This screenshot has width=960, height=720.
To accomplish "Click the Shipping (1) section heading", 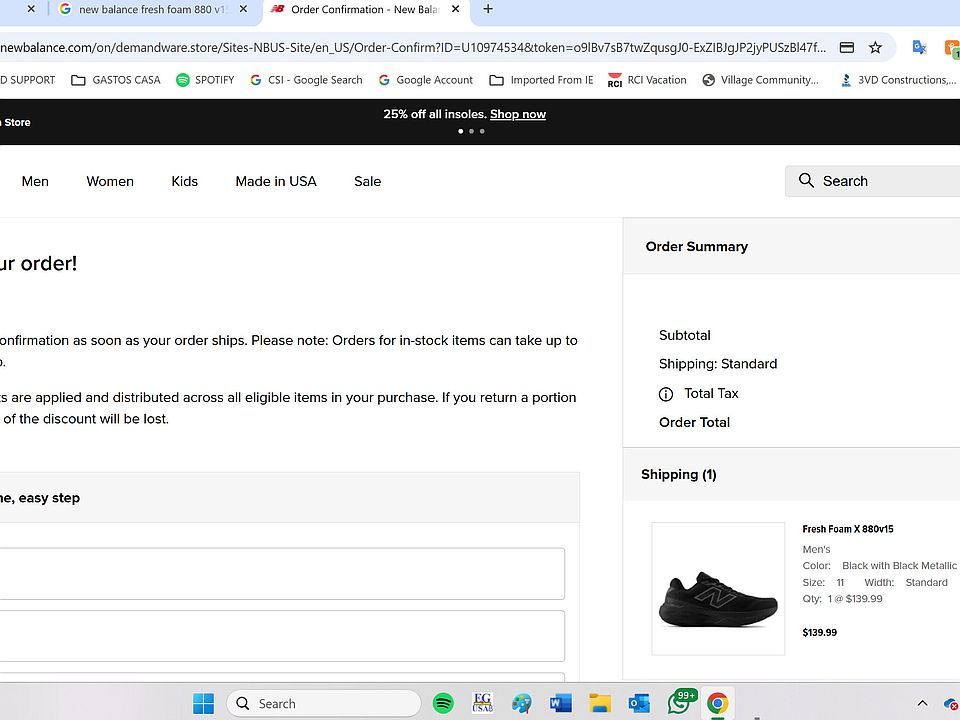I will [679, 474].
